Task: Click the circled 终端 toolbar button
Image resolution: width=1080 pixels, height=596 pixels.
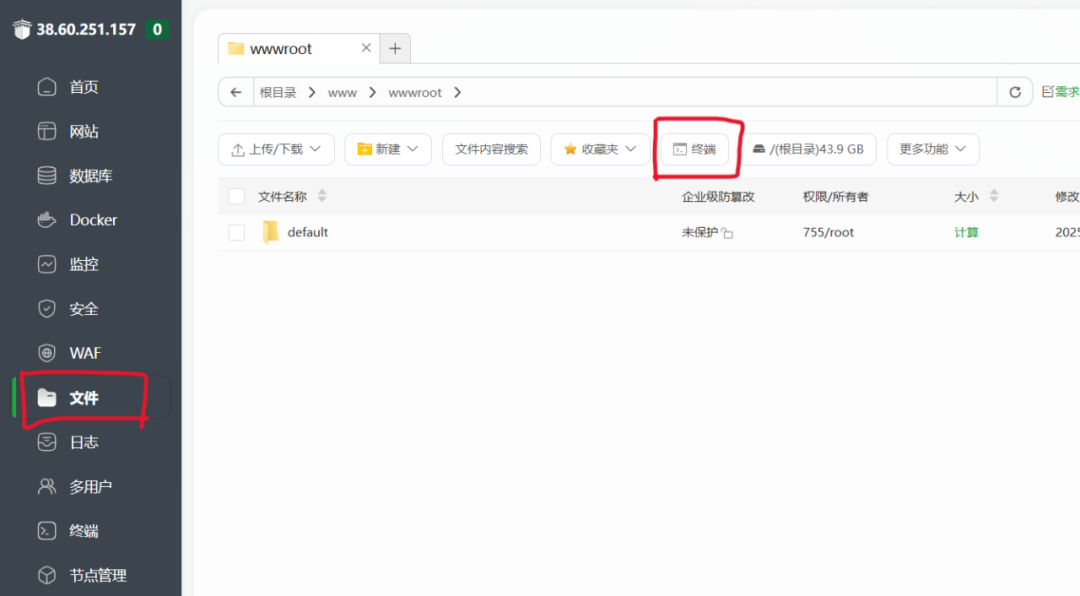Action: tap(696, 147)
